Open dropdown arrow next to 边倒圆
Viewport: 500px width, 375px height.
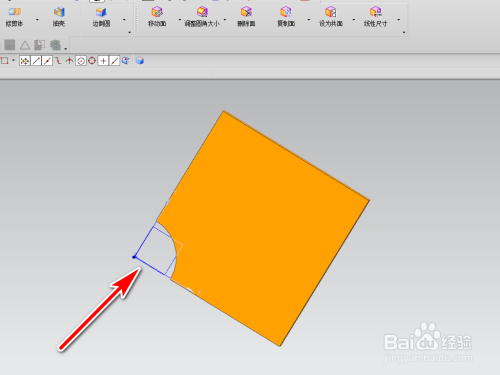(x=124, y=20)
